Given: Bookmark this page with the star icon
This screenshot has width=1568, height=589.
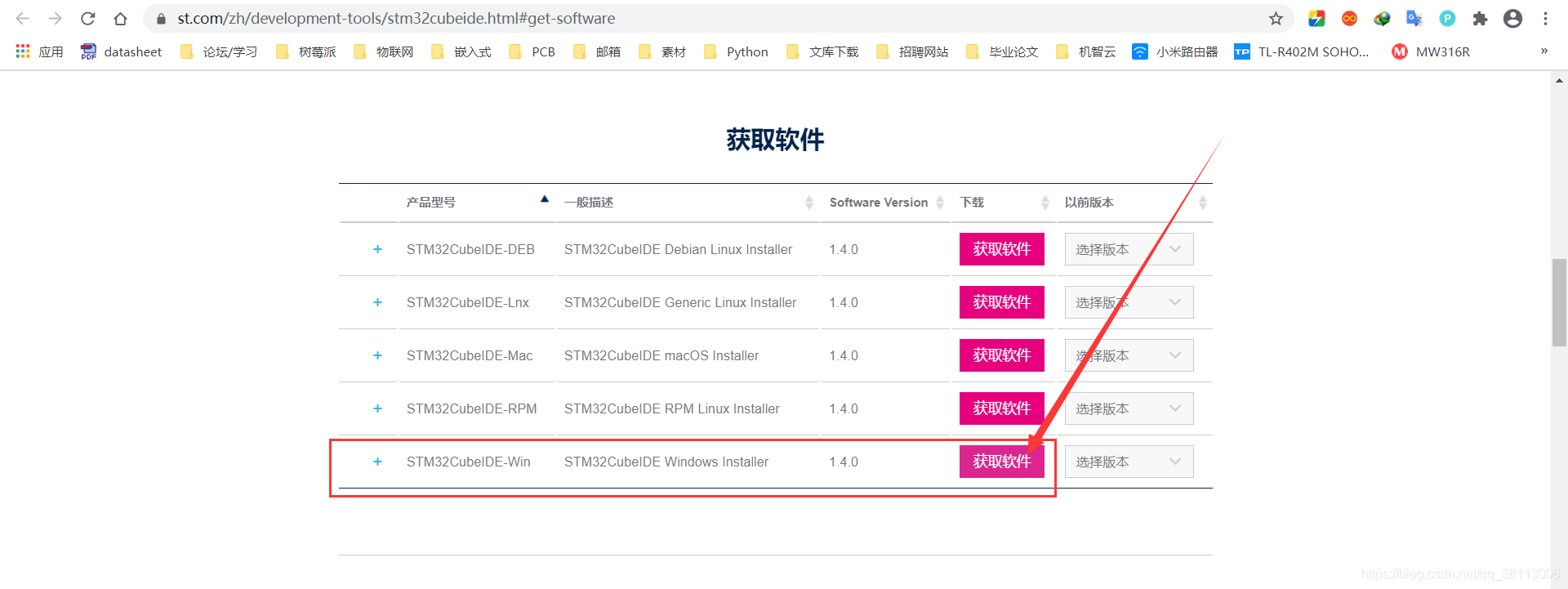Looking at the screenshot, I should point(1276,19).
